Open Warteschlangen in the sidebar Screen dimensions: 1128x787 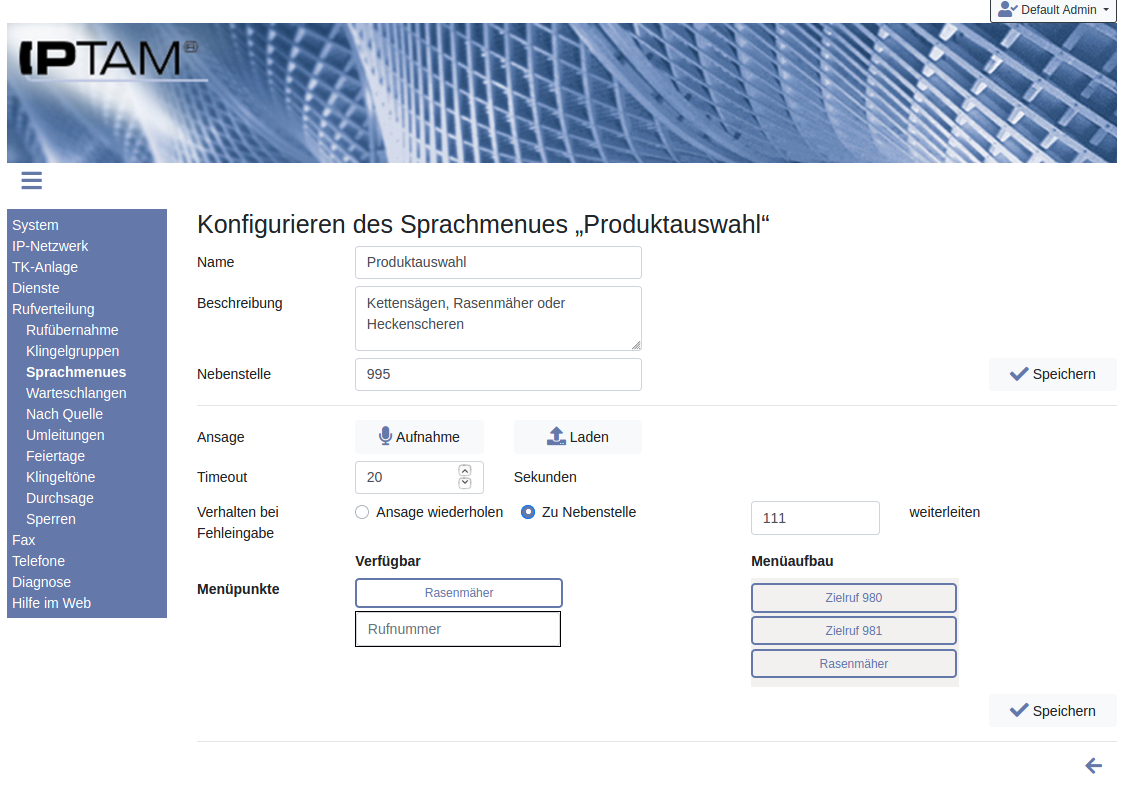pos(76,393)
